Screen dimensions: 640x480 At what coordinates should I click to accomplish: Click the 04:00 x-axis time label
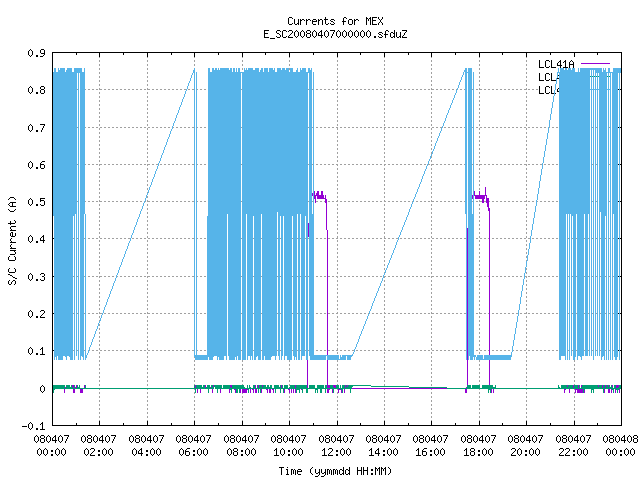(146, 452)
